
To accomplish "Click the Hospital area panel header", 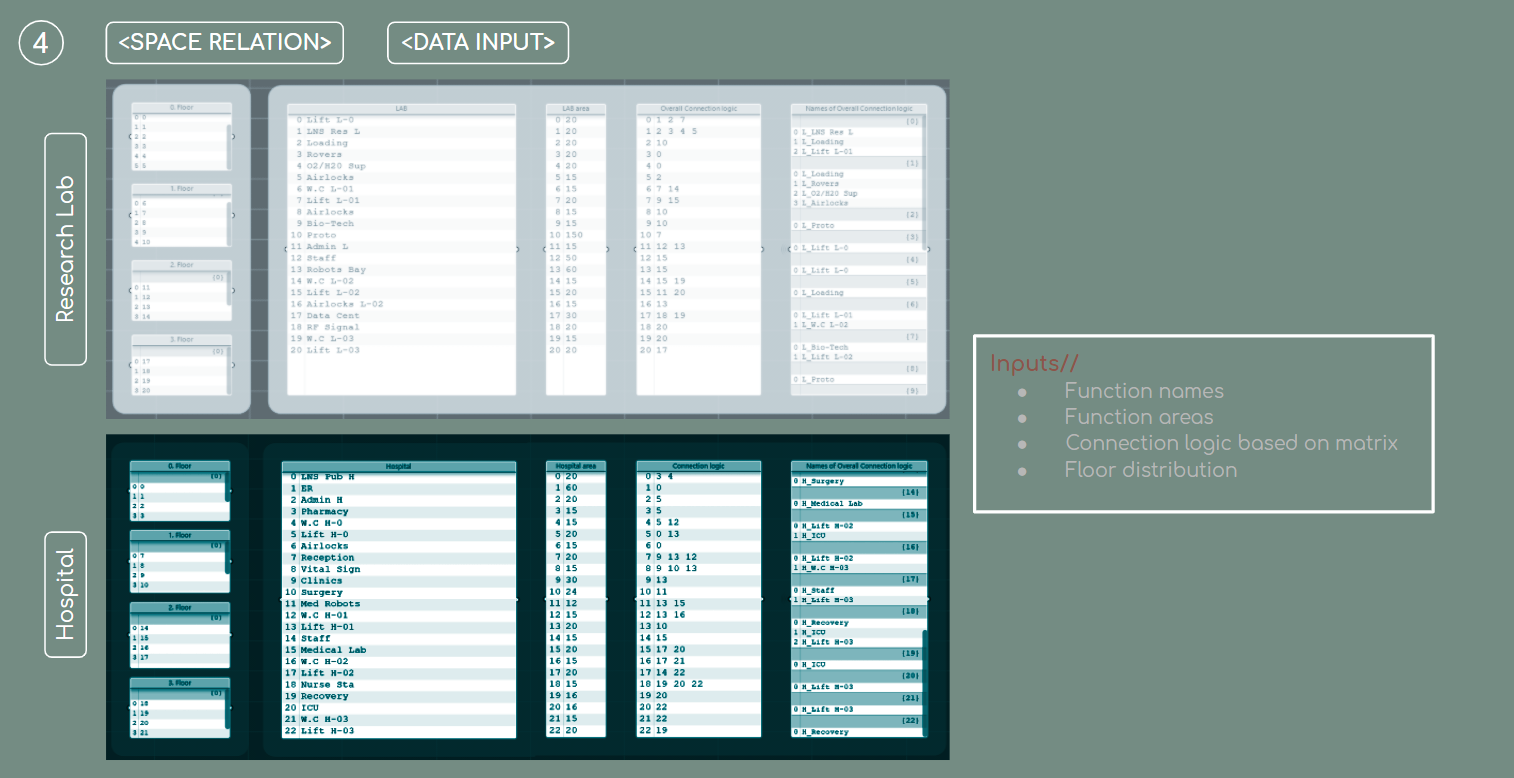I will coord(576,466).
